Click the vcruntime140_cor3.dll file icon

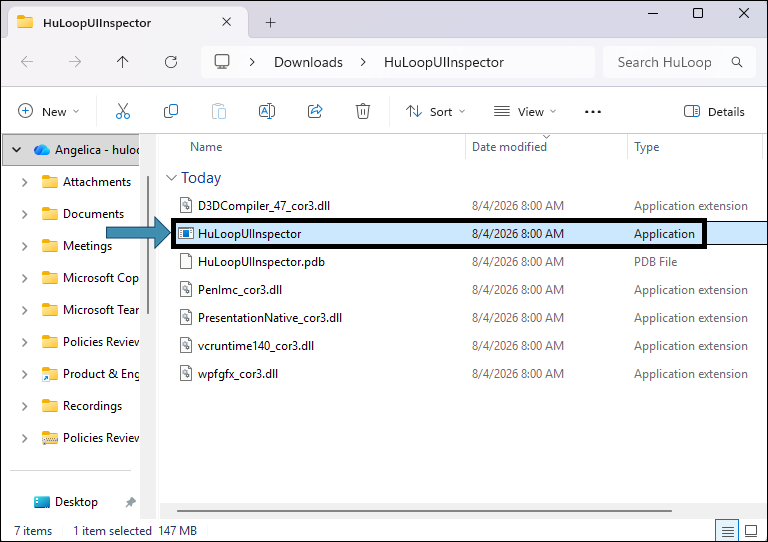186,346
